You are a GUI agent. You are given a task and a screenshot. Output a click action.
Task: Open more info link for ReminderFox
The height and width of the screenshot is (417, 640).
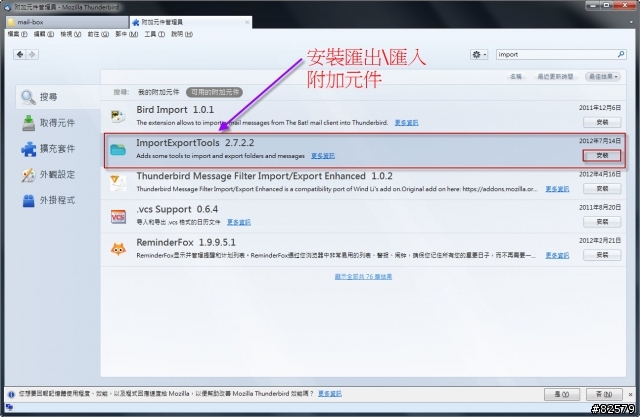pos(557,255)
